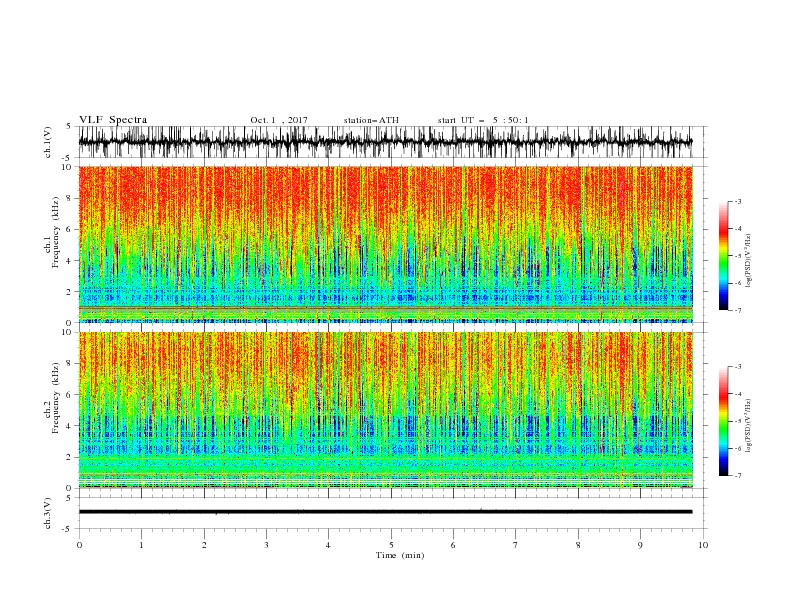This screenshot has width=792, height=612.
Task: Click time axis tick label "1"
Action: (141, 545)
